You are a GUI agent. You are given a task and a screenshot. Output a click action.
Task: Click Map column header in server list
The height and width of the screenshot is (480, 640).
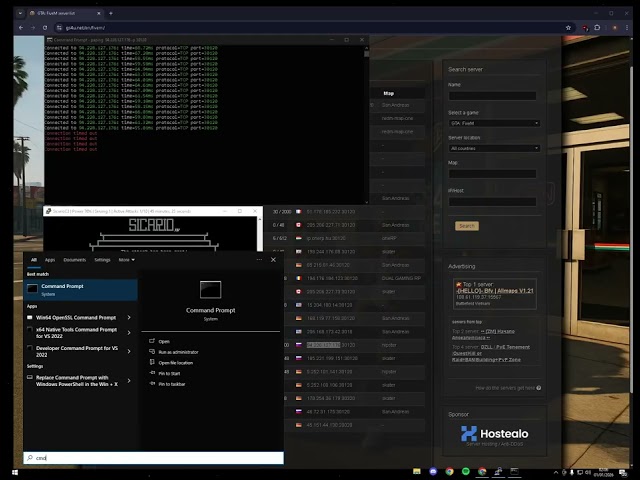(389, 93)
